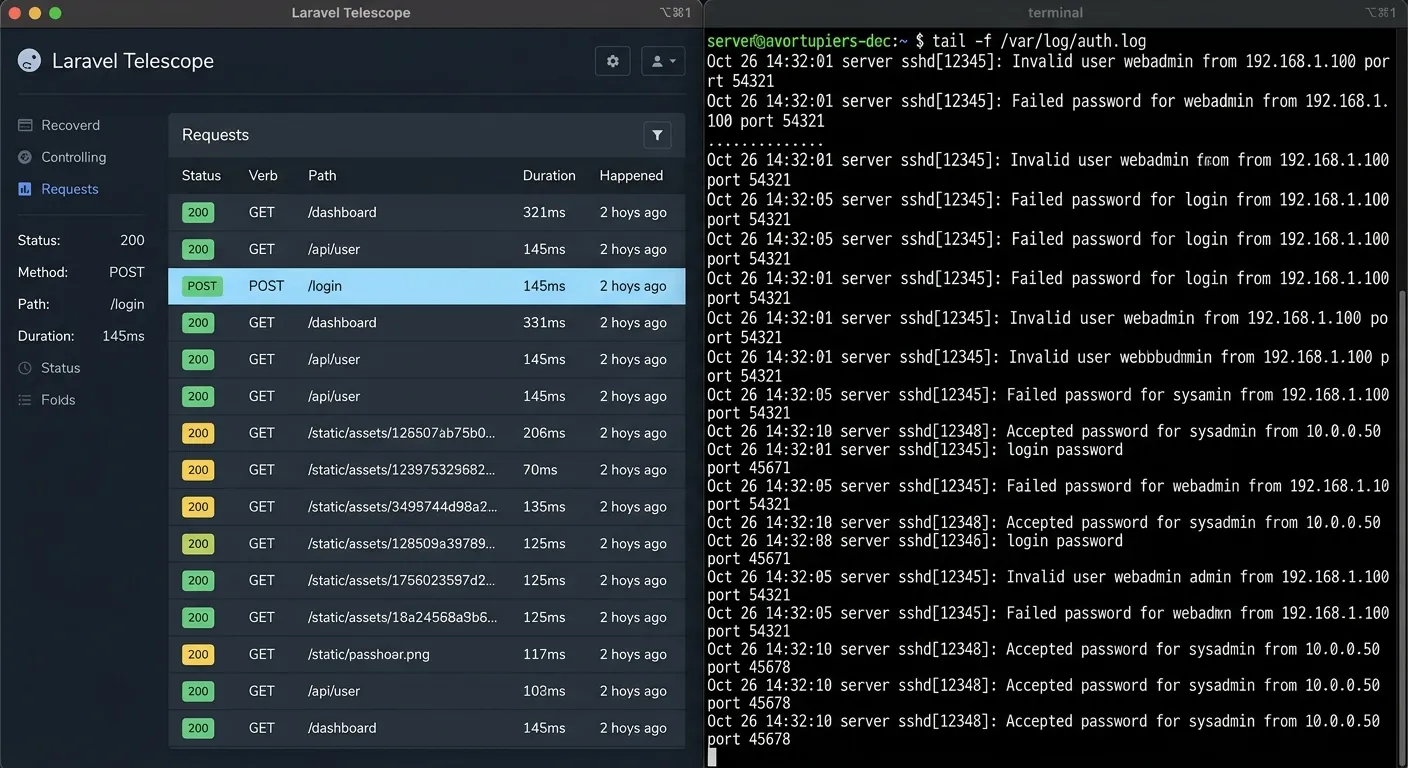Click 200 badge on /dashboard 331ms row

click(198, 322)
